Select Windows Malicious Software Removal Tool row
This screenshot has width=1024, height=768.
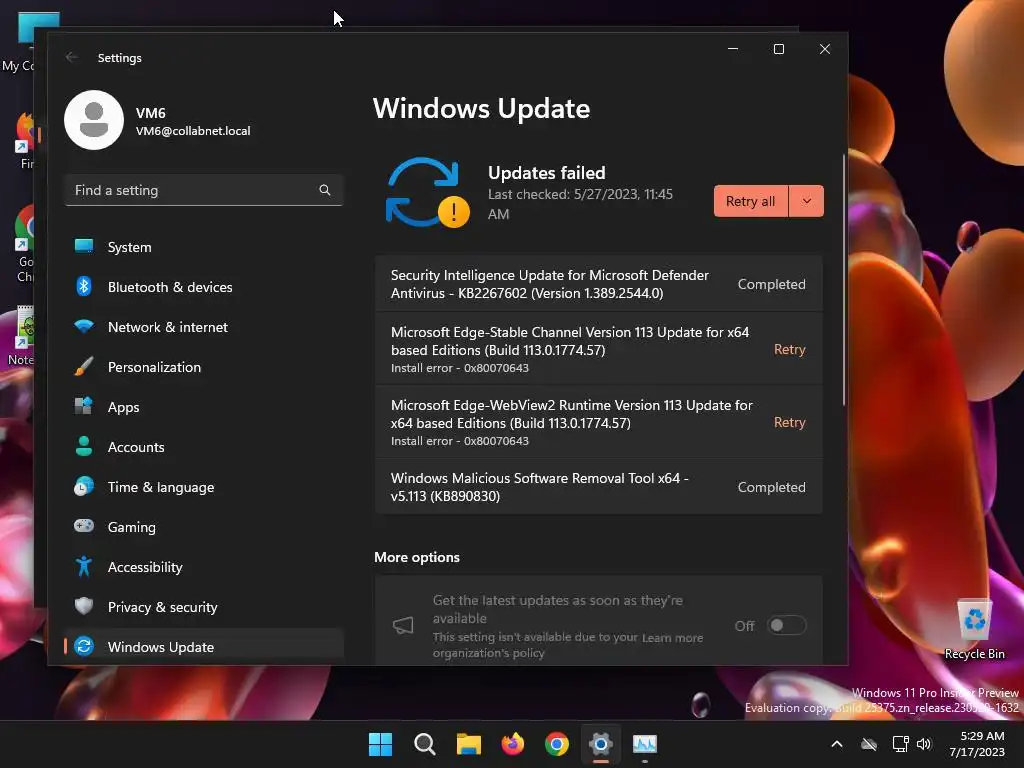pyautogui.click(x=598, y=487)
